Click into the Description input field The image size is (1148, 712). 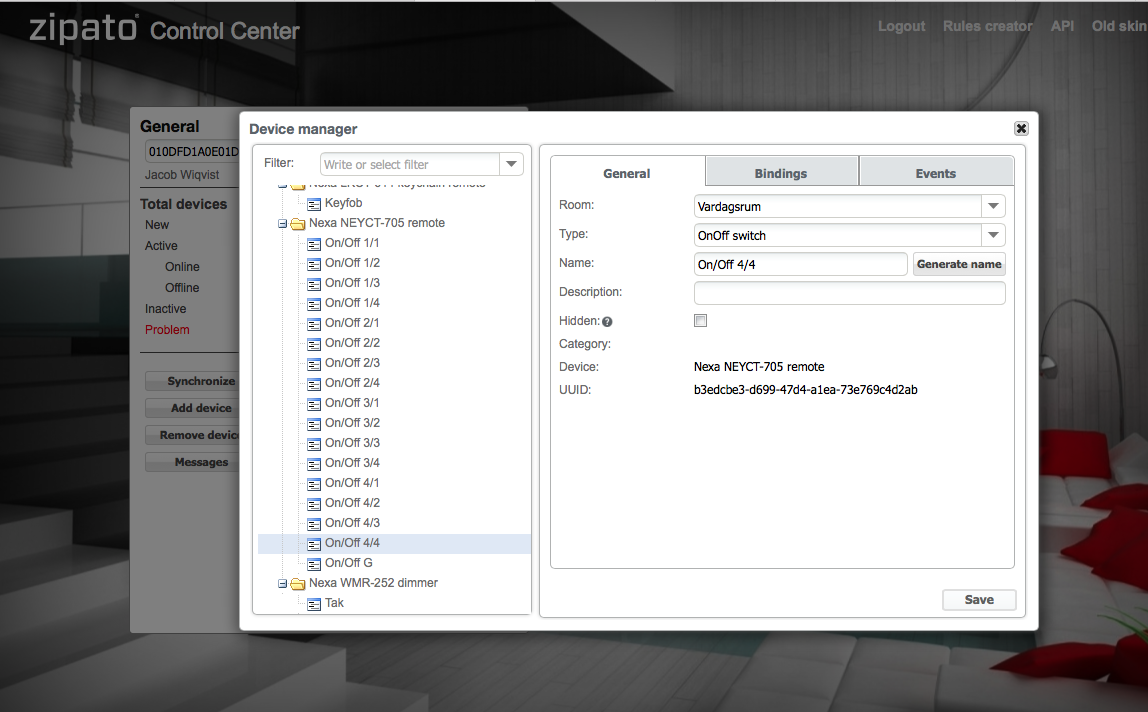[x=849, y=292]
